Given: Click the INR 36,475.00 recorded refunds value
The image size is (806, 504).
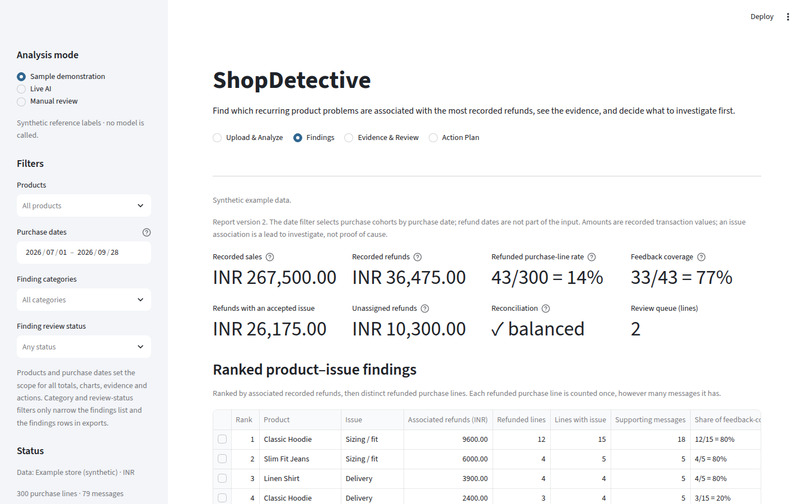Looking at the screenshot, I should coord(409,278).
